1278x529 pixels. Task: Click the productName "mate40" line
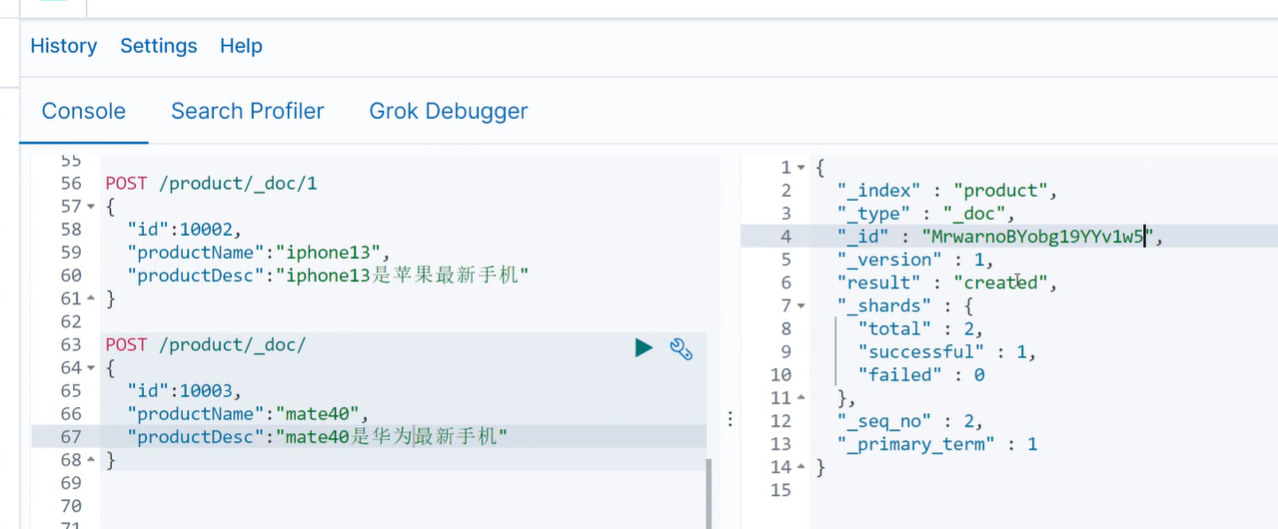248,414
